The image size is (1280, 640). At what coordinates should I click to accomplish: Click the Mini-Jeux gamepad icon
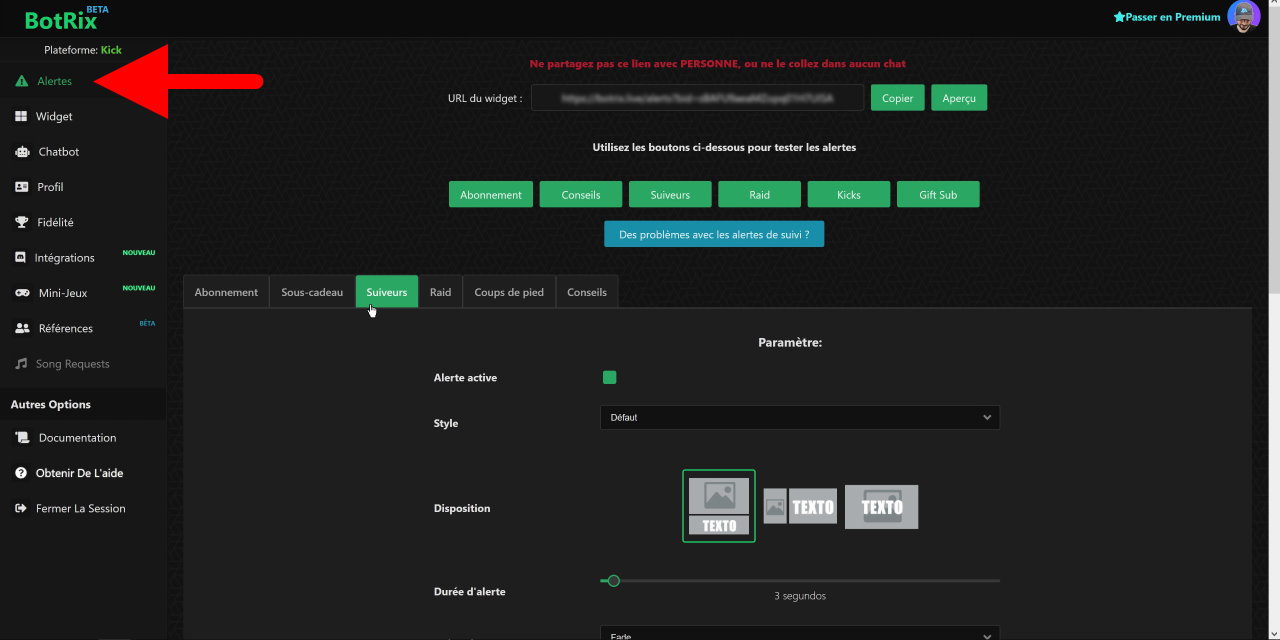pyautogui.click(x=22, y=293)
